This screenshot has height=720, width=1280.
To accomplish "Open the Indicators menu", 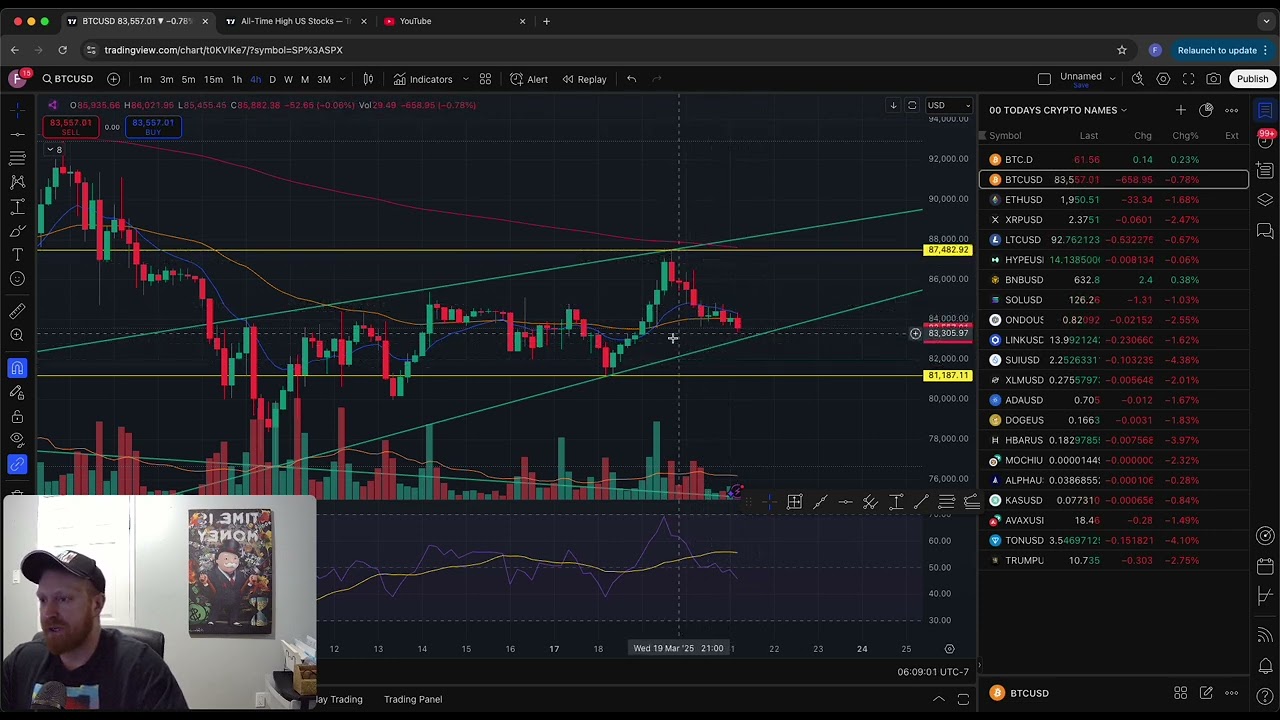I will (423, 79).
